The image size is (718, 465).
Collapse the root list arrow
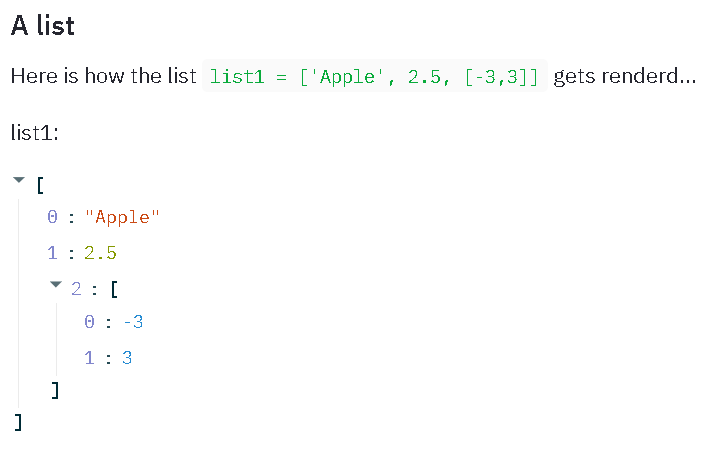tap(19, 182)
